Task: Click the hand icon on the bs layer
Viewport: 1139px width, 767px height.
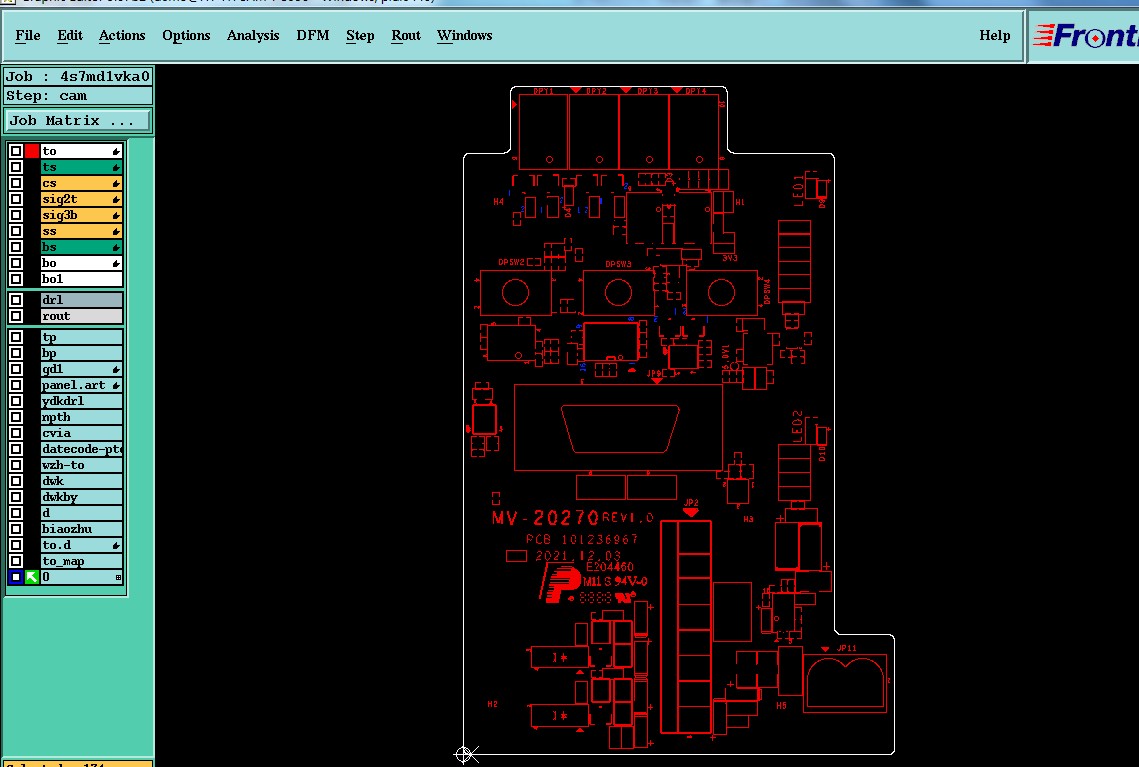Action: (116, 247)
